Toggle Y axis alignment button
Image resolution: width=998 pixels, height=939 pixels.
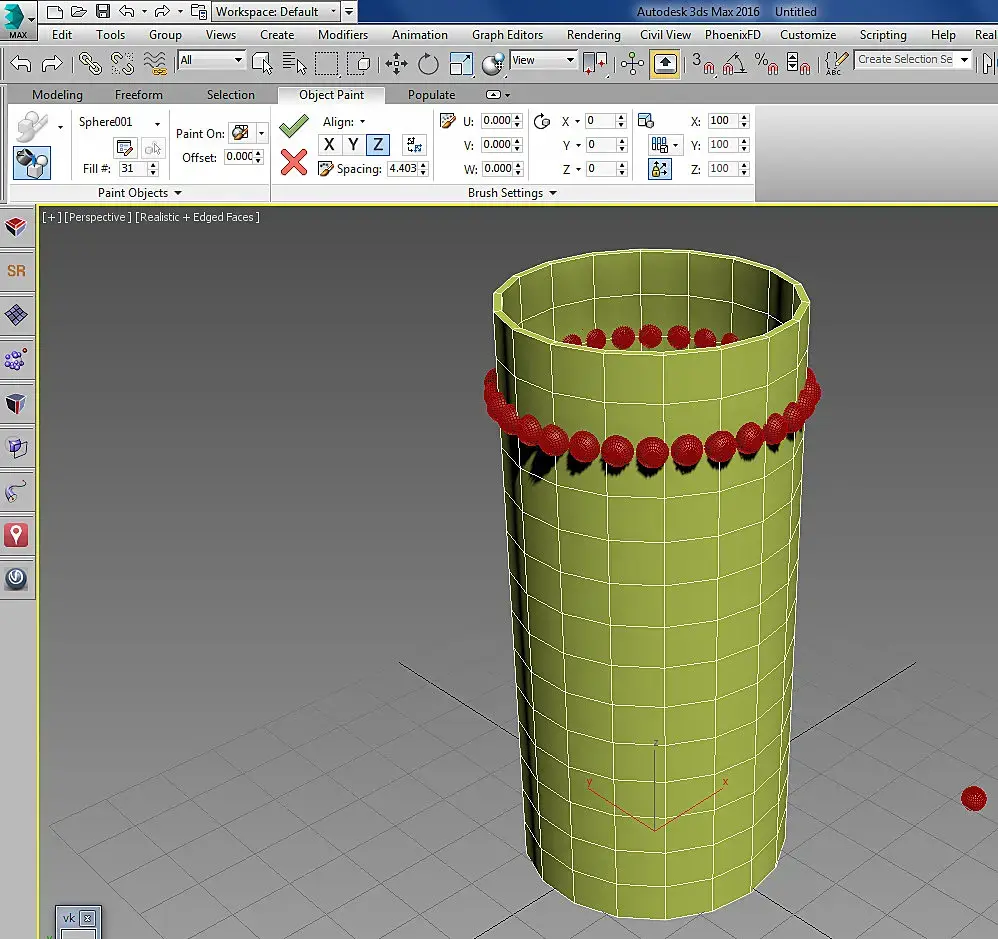point(353,145)
